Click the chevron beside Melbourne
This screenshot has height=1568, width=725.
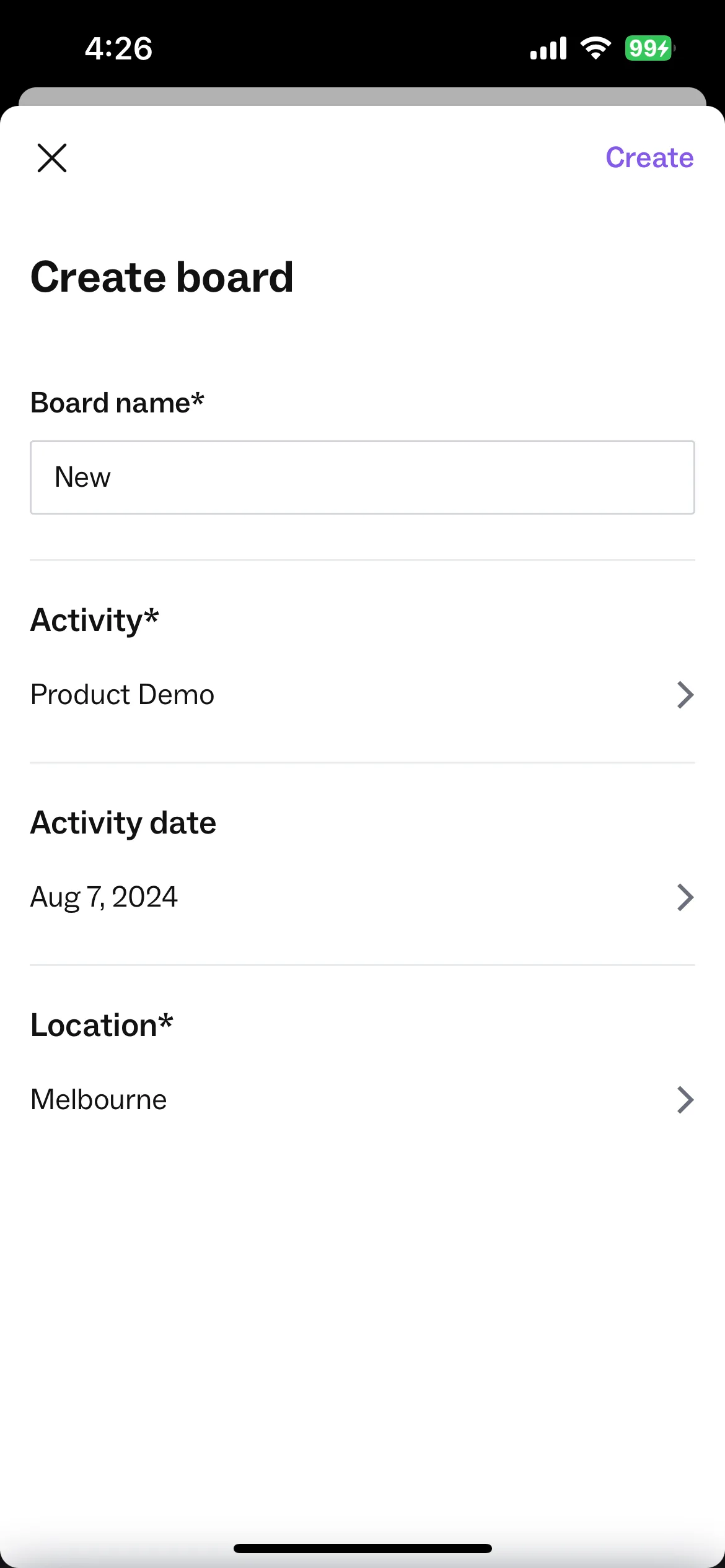point(685,1100)
